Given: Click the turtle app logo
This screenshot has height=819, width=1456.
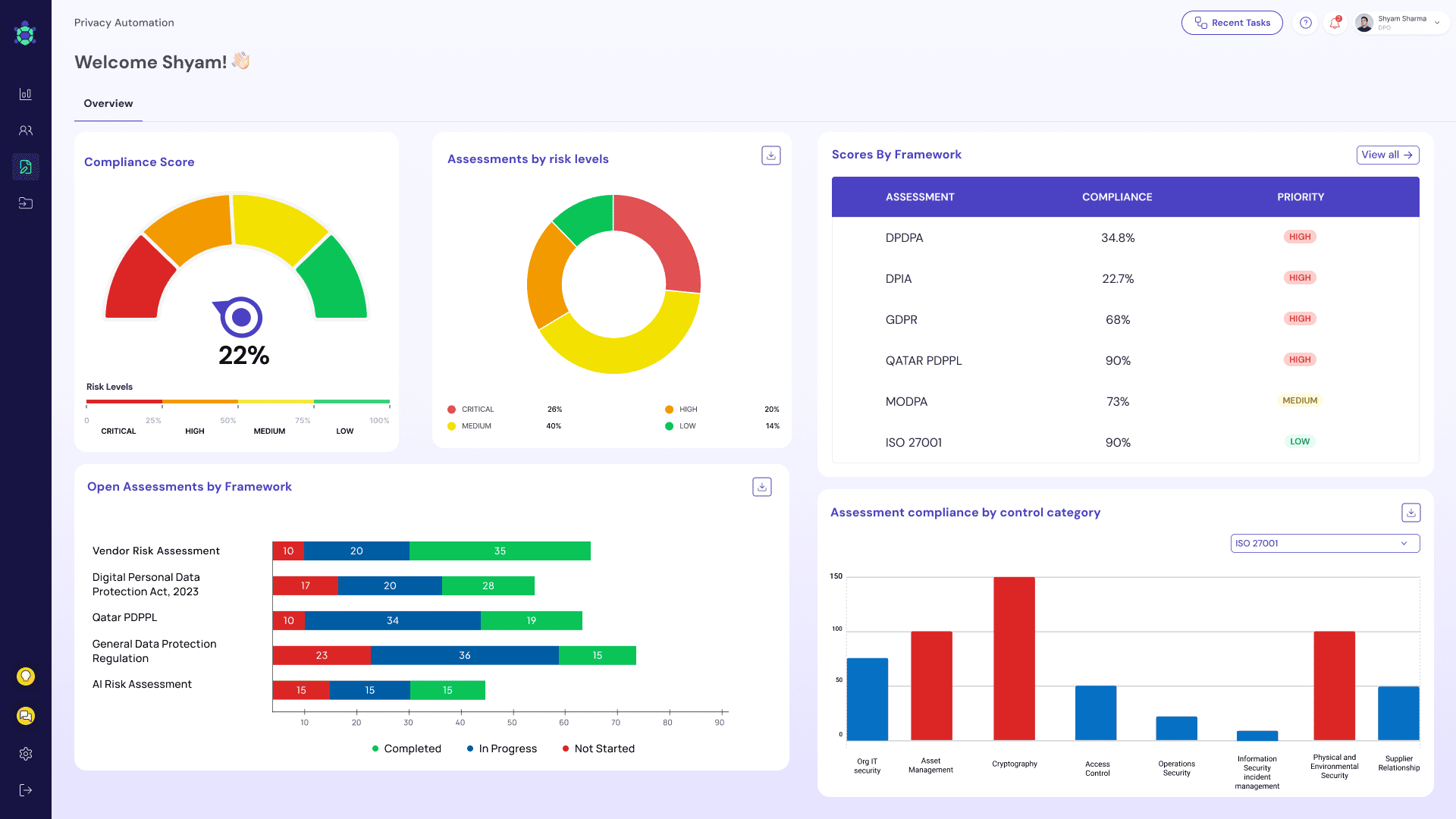Looking at the screenshot, I should click(x=25, y=33).
